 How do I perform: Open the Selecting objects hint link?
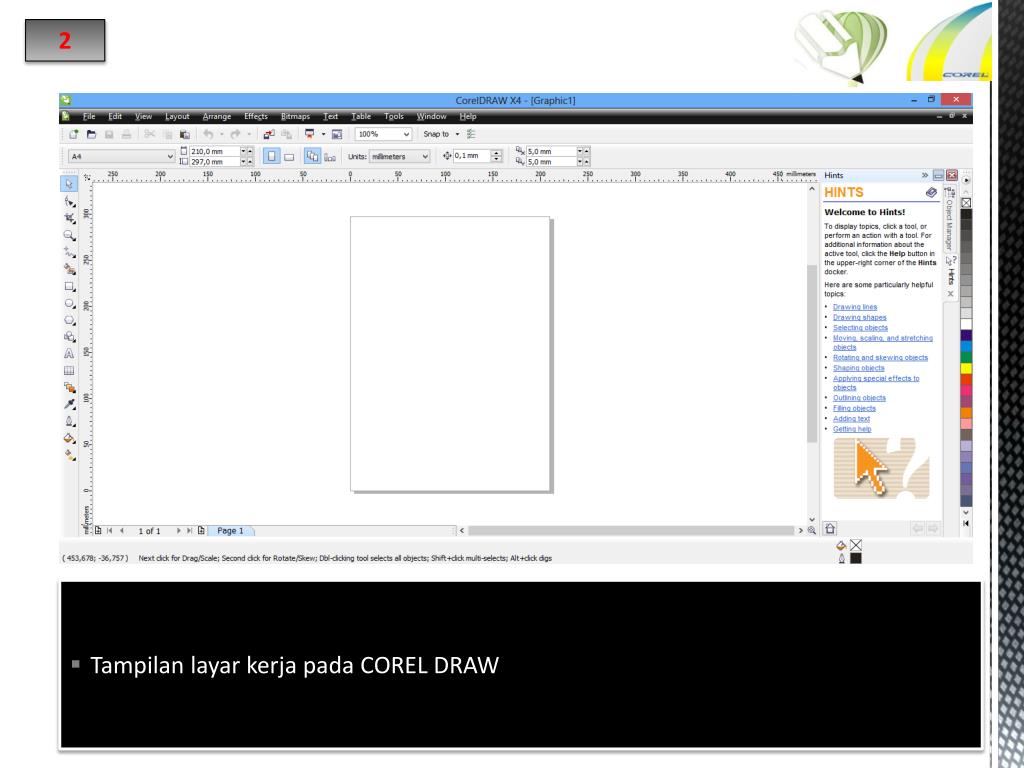860,328
